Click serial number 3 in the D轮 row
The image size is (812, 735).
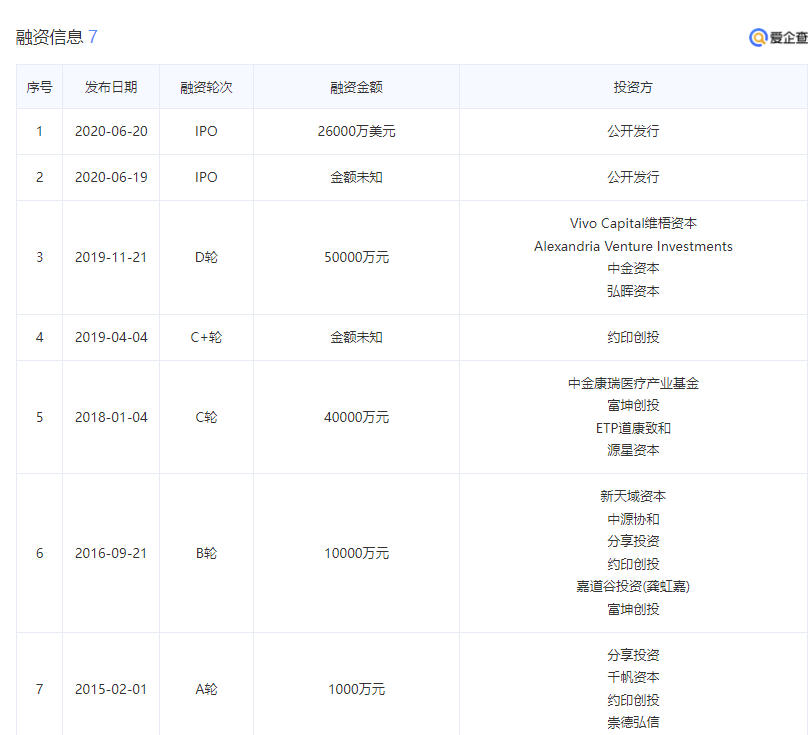39,257
